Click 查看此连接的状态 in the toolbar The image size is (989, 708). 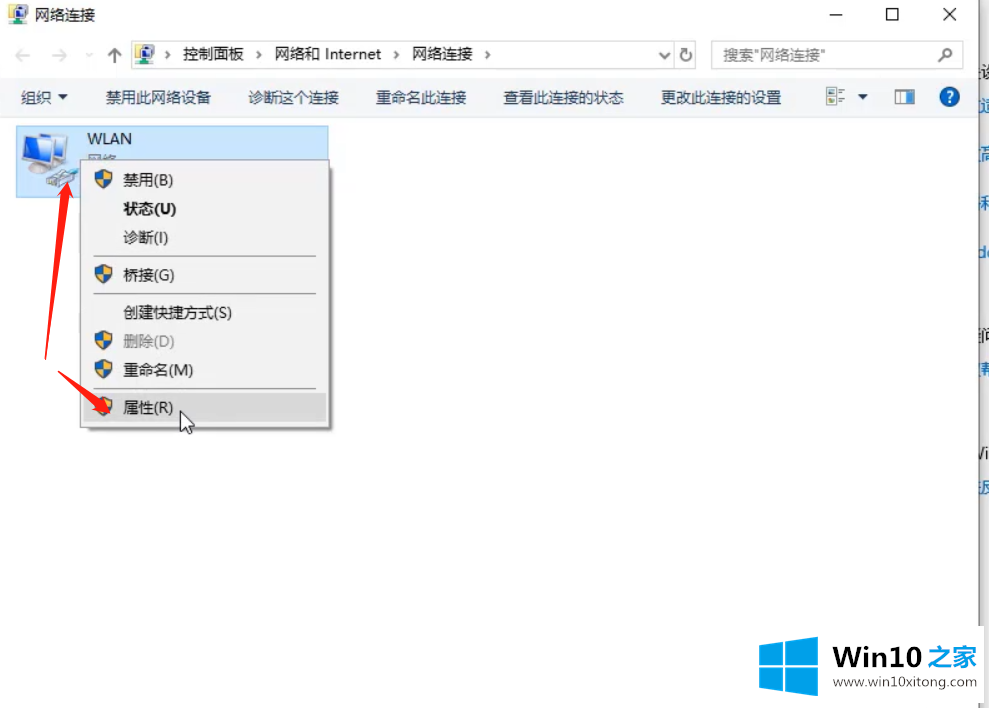(563, 98)
